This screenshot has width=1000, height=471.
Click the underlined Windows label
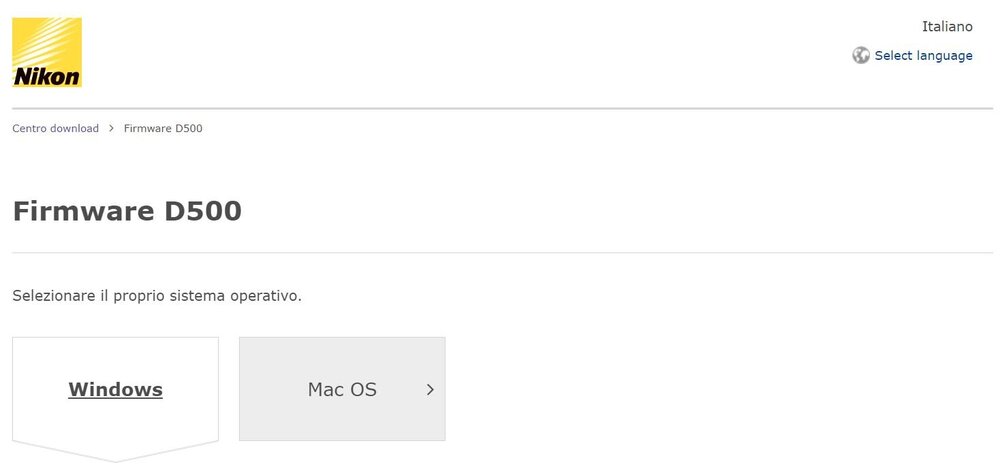[115, 389]
